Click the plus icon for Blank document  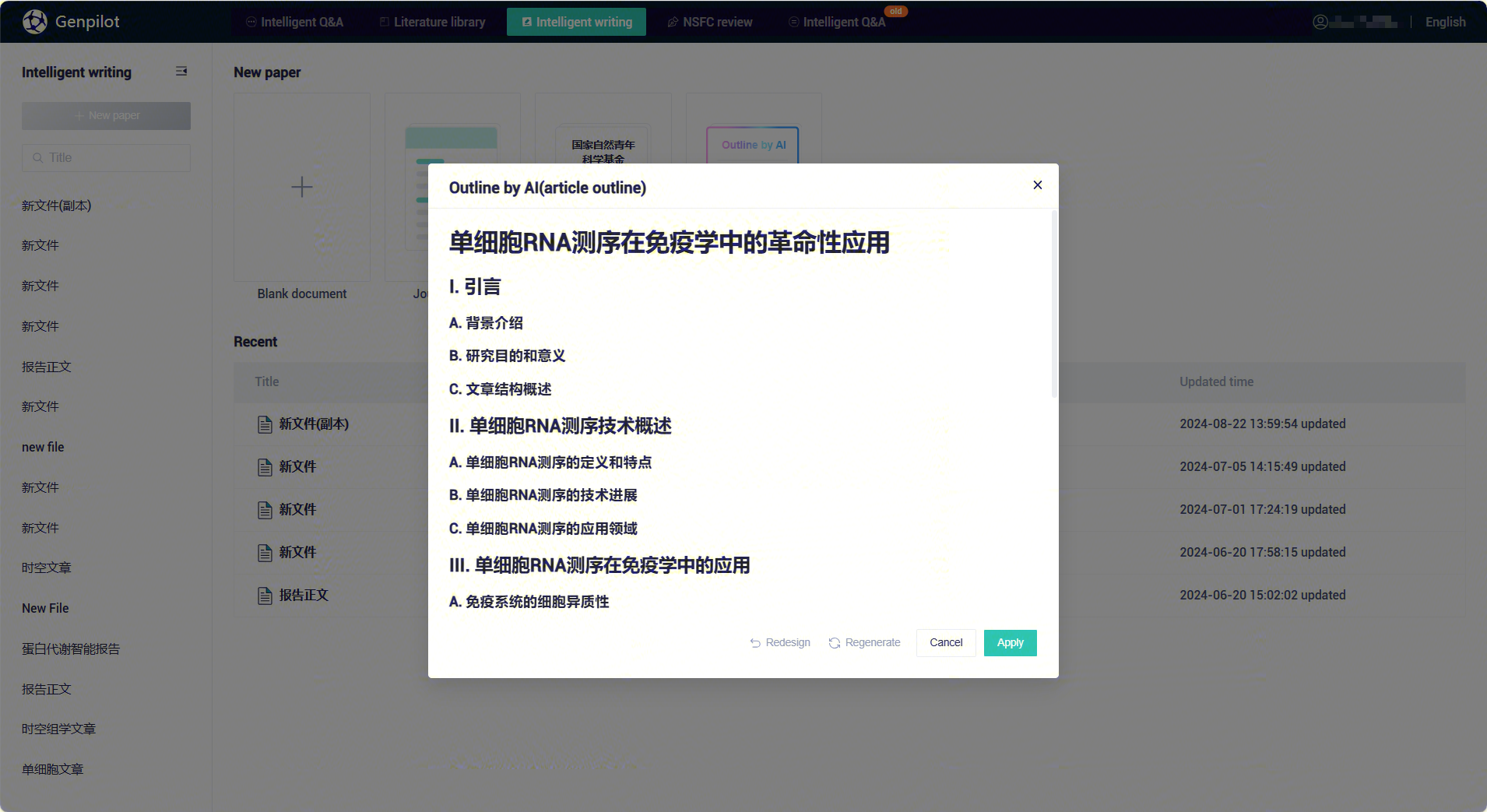[301, 187]
